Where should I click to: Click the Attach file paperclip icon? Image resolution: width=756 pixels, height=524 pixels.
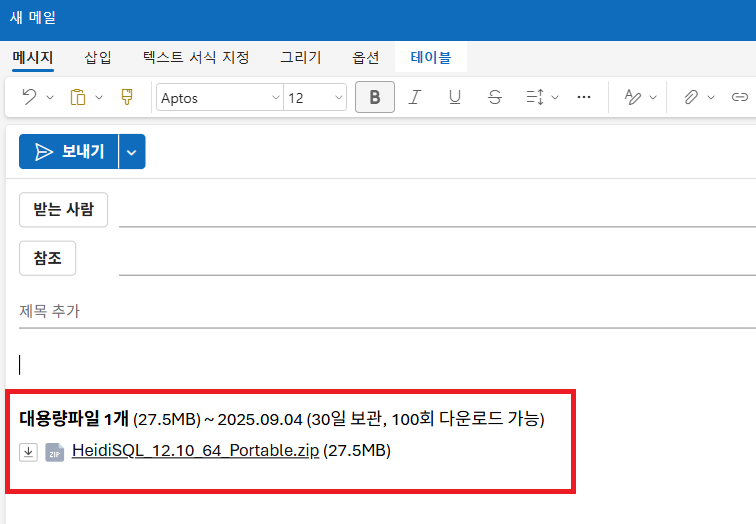coord(691,97)
